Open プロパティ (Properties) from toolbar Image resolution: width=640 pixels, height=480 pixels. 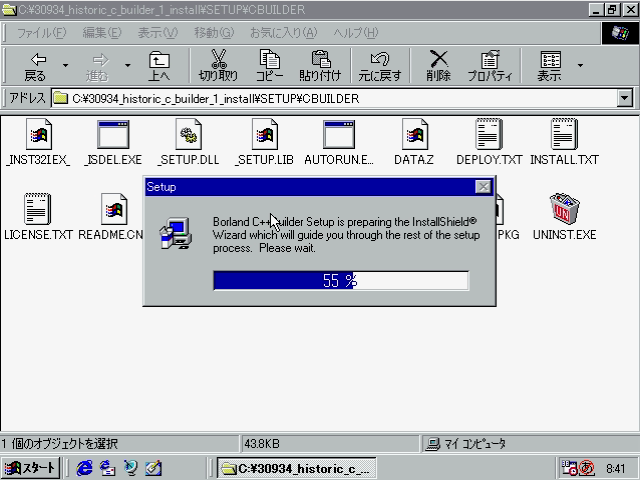(x=489, y=66)
